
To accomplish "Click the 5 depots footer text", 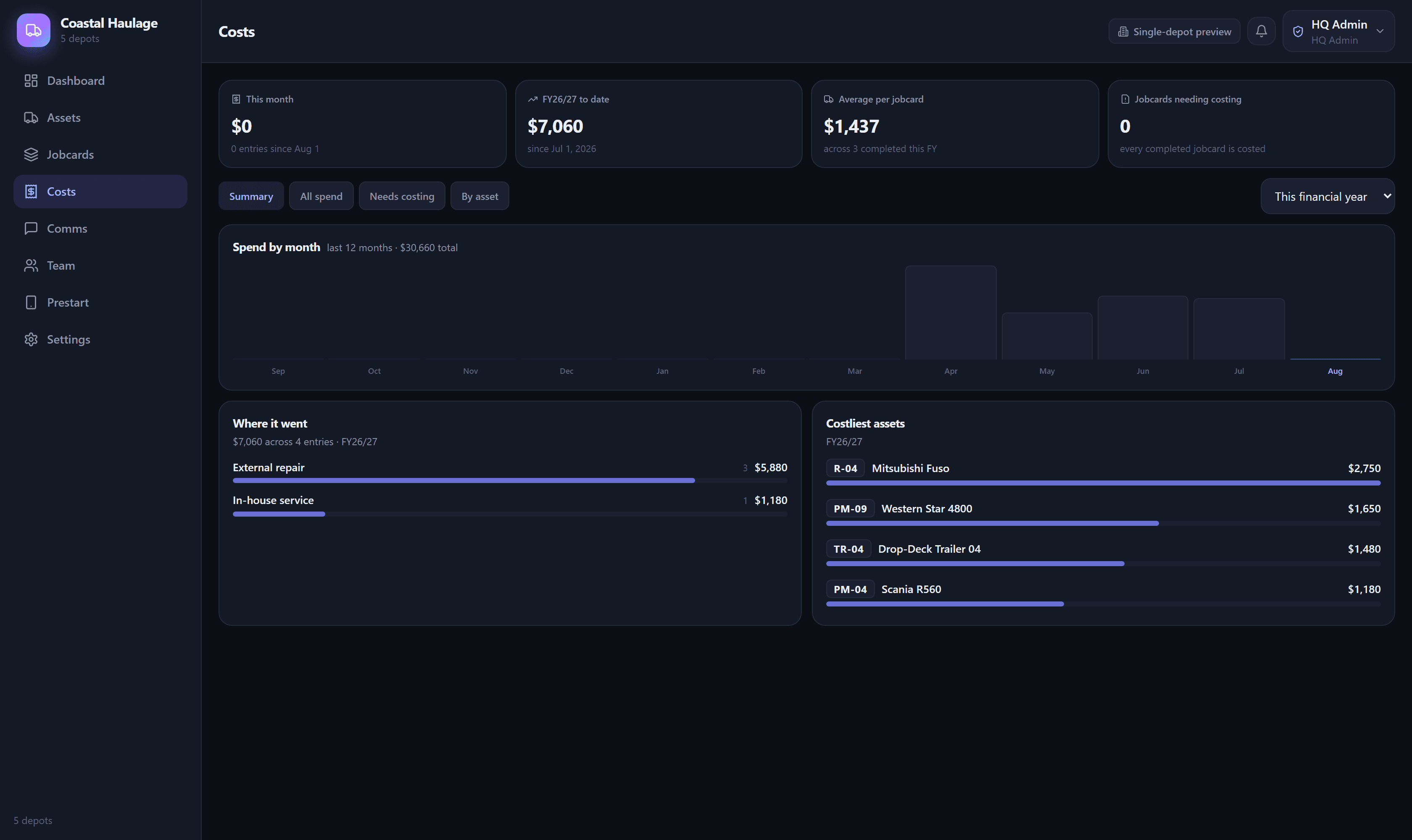I will (x=33, y=821).
